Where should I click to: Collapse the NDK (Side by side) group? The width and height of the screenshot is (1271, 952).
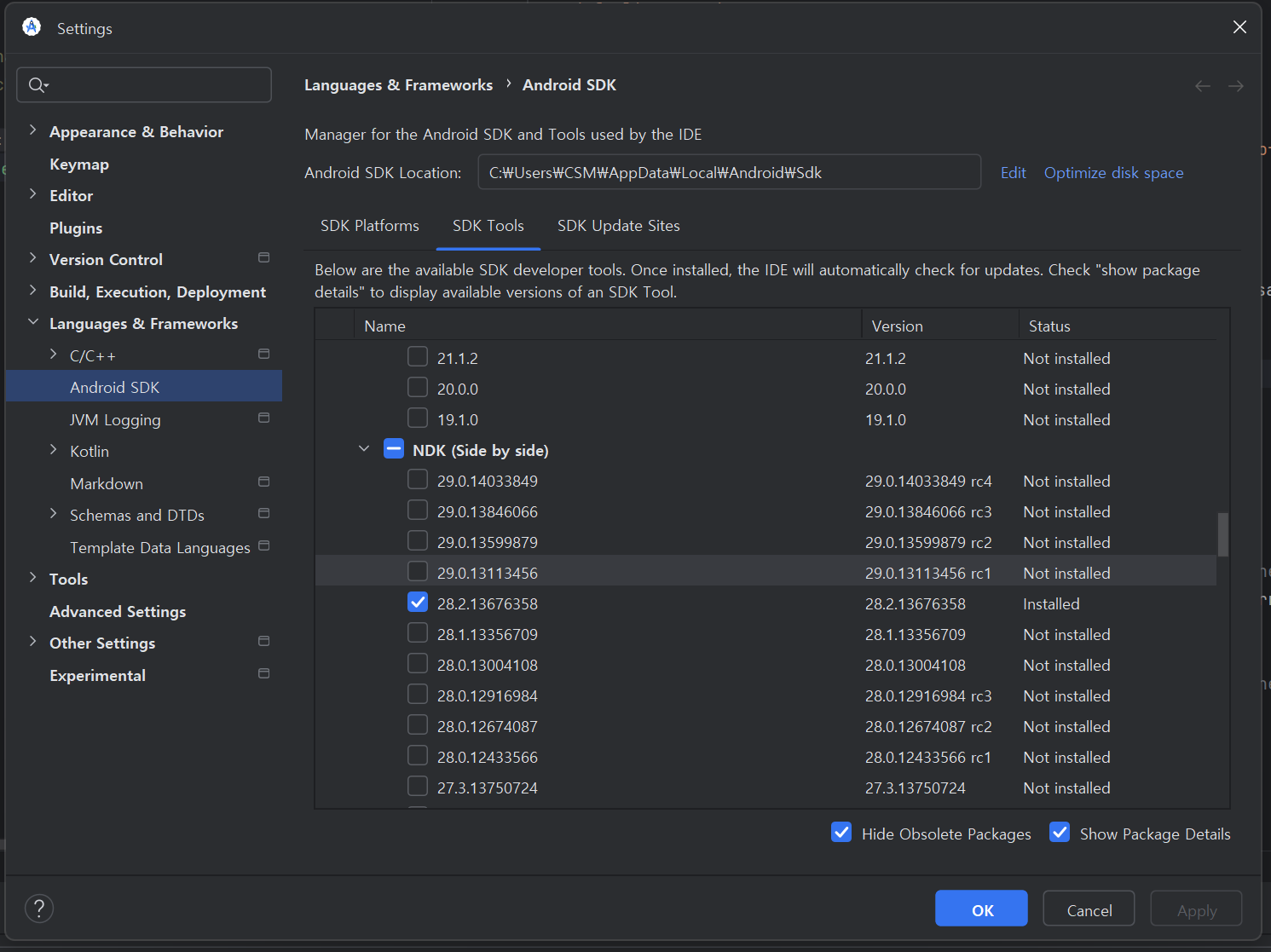364,448
